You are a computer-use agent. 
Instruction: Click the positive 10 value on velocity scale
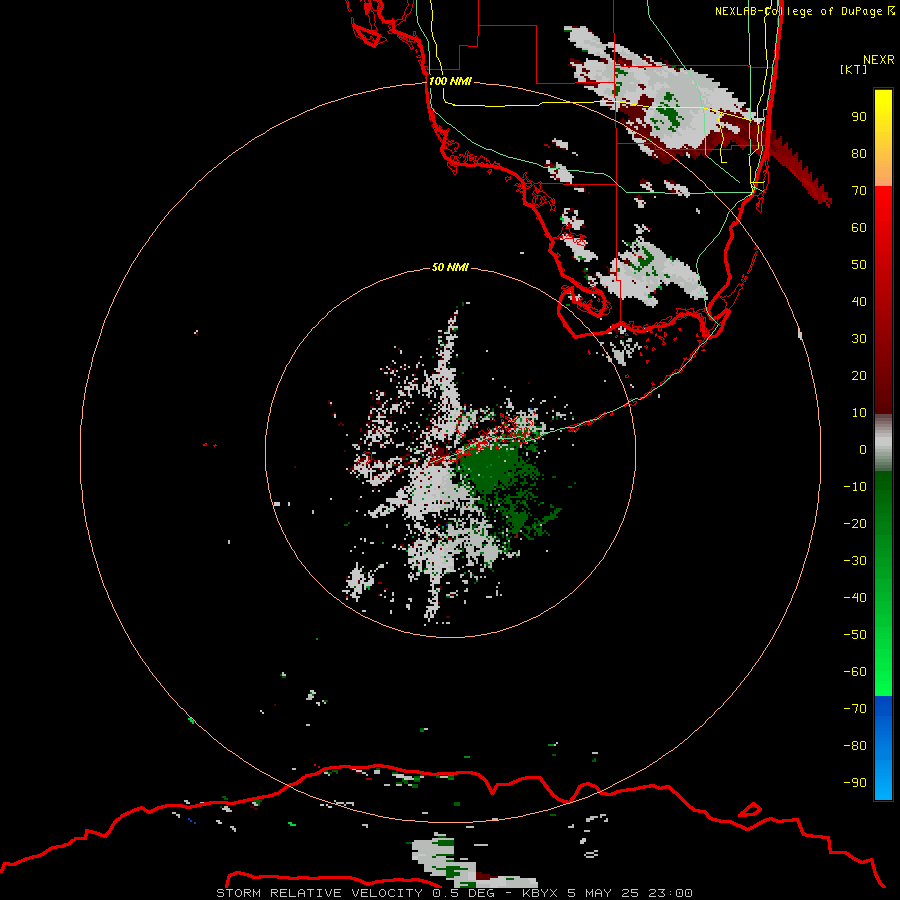[859, 413]
